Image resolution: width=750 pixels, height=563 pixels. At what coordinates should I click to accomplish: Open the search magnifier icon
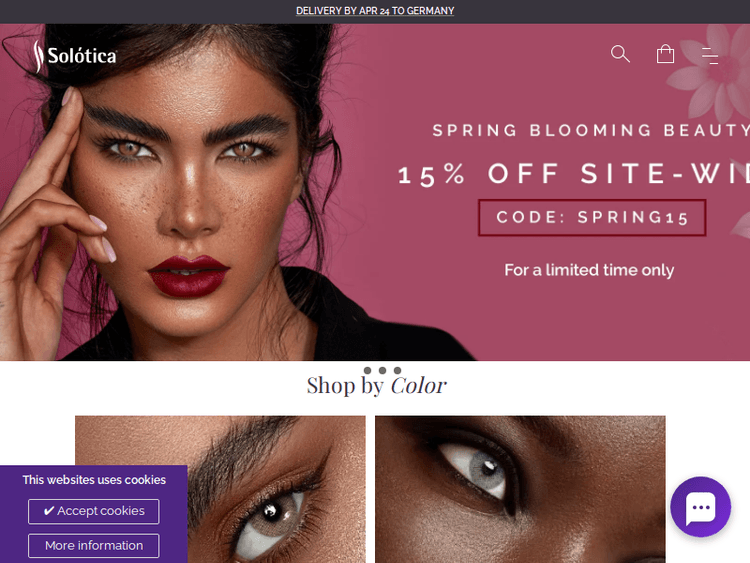620,54
